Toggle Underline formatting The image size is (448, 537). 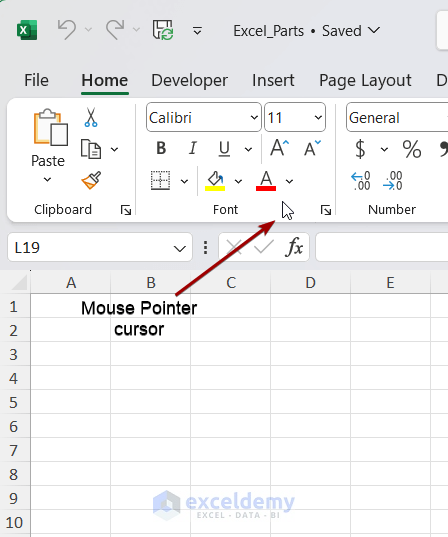click(224, 149)
